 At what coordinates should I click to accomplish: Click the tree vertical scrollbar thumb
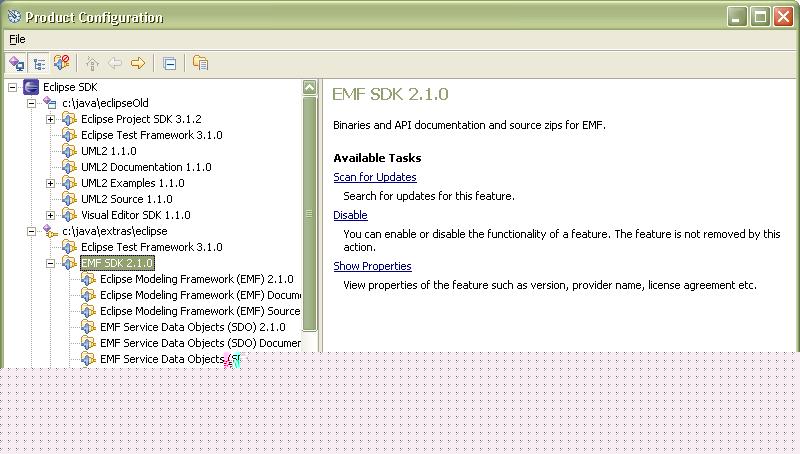(x=310, y=213)
